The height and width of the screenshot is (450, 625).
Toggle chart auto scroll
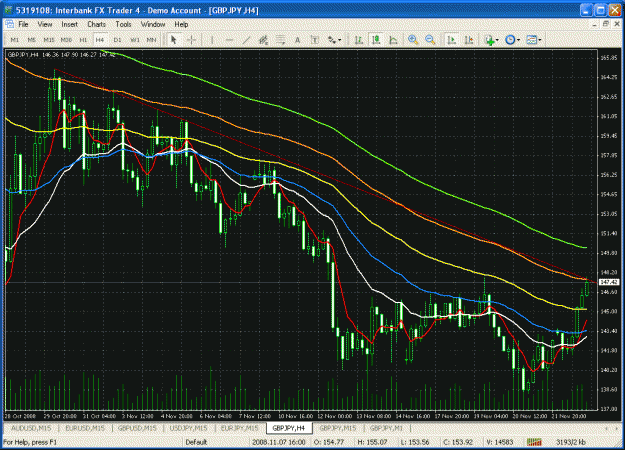451,40
